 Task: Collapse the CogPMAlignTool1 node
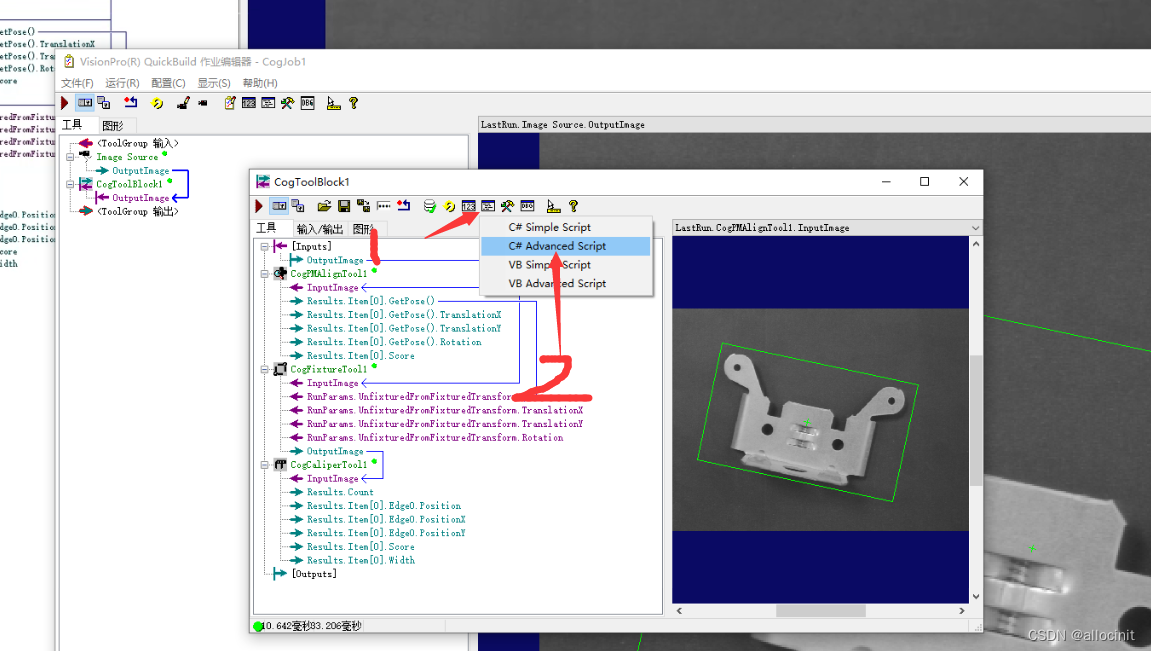(x=264, y=274)
